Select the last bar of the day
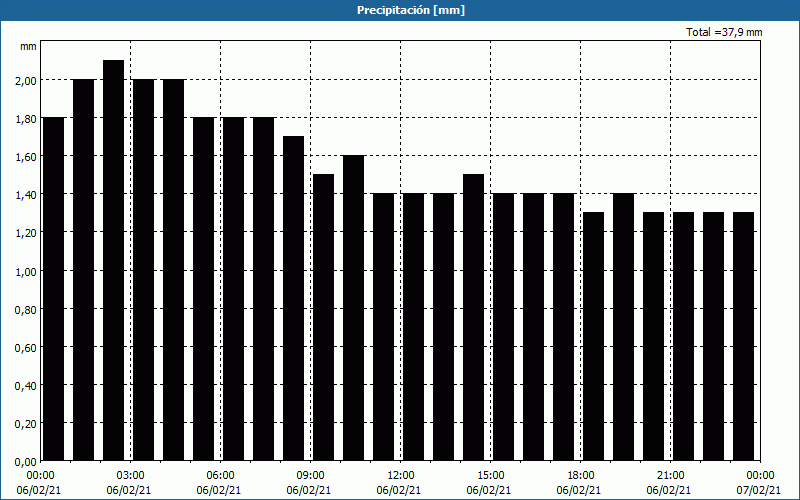This screenshot has height=500, width=800. (743, 337)
